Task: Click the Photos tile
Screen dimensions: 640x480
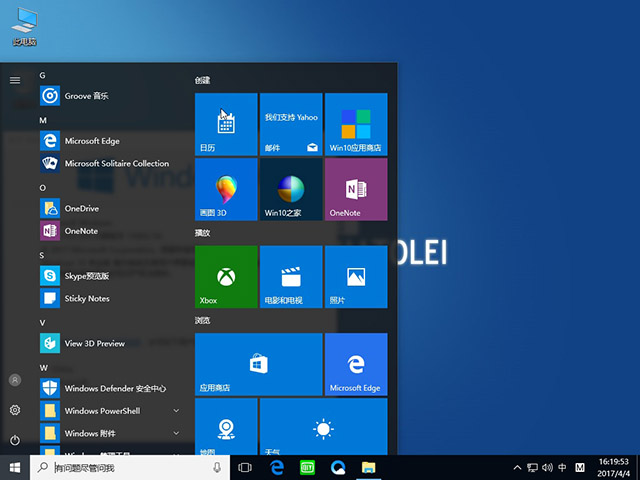Action: click(x=356, y=276)
